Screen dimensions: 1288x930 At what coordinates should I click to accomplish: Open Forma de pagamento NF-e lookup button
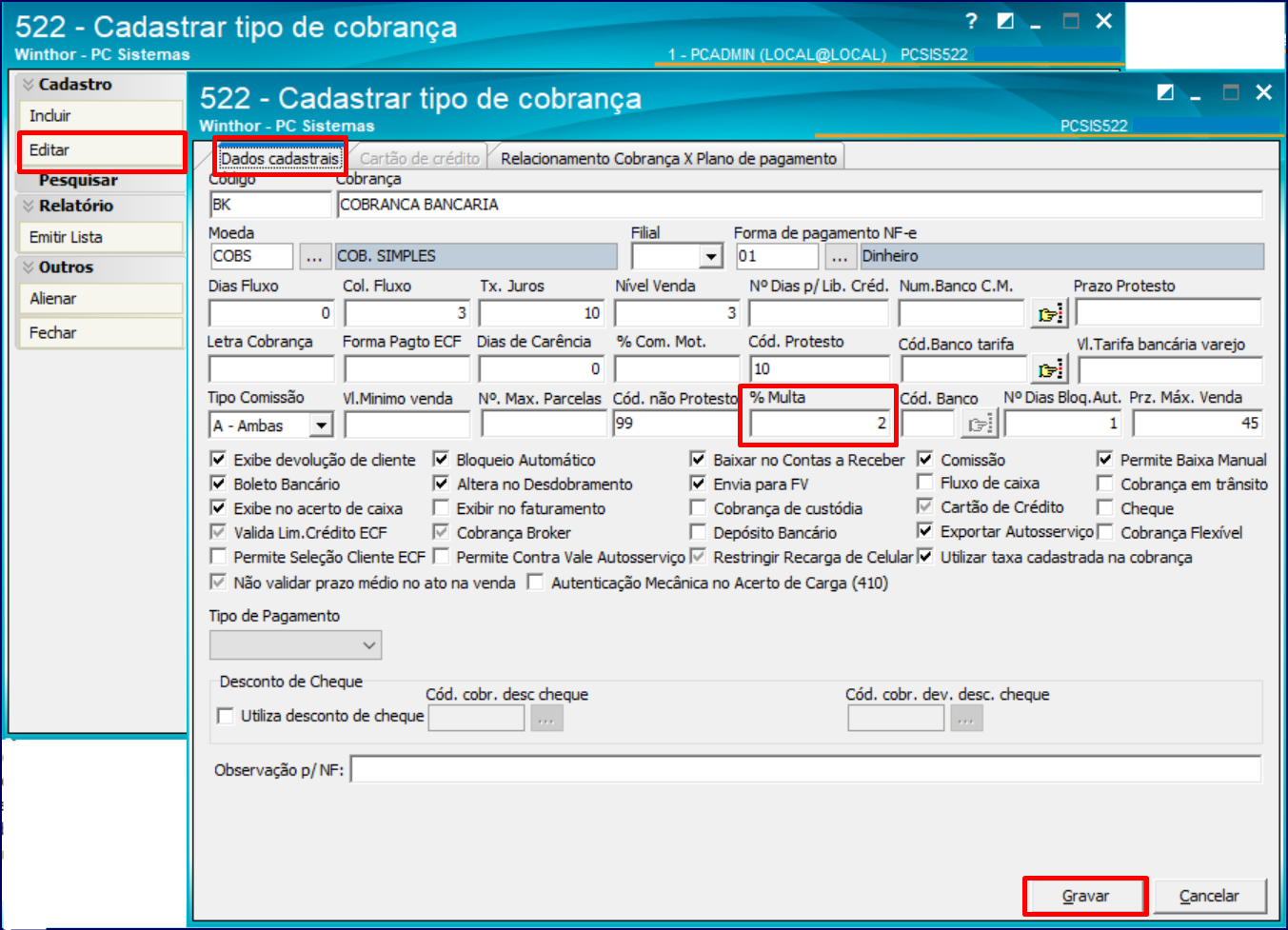point(839,256)
